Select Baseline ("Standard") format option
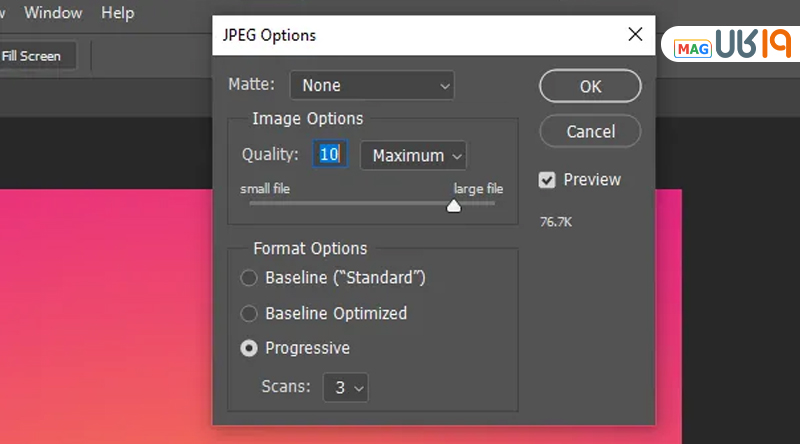The image size is (800, 444). pos(249,278)
